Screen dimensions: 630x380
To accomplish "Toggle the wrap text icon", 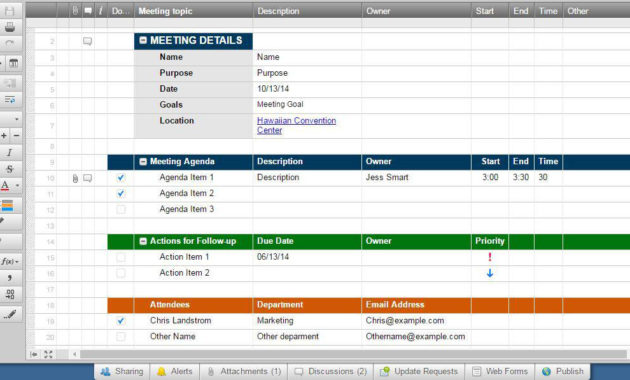I will tap(10, 99).
